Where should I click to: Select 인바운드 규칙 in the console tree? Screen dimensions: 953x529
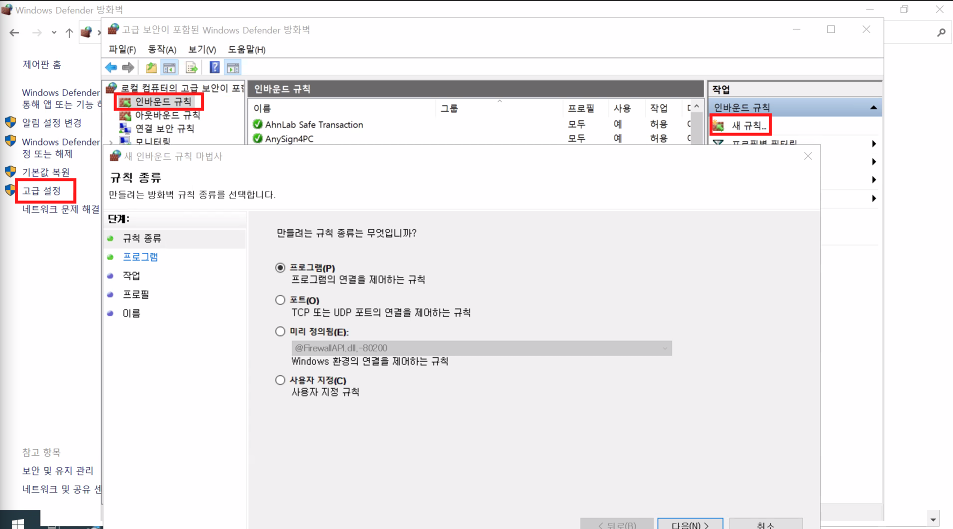tap(163, 102)
